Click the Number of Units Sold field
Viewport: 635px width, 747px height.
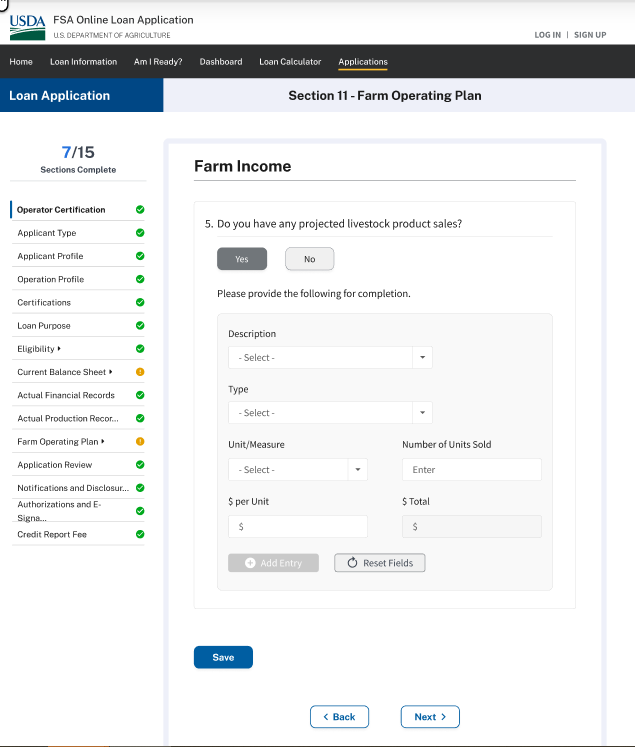click(471, 470)
